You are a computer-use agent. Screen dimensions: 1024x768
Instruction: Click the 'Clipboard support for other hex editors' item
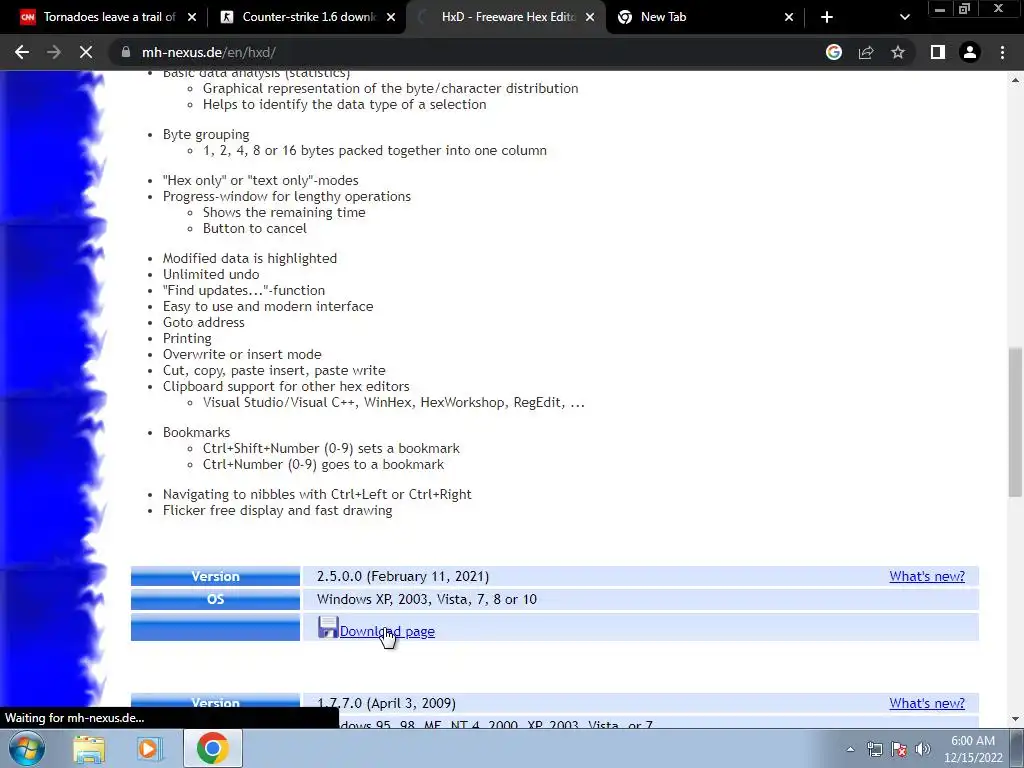point(286,386)
